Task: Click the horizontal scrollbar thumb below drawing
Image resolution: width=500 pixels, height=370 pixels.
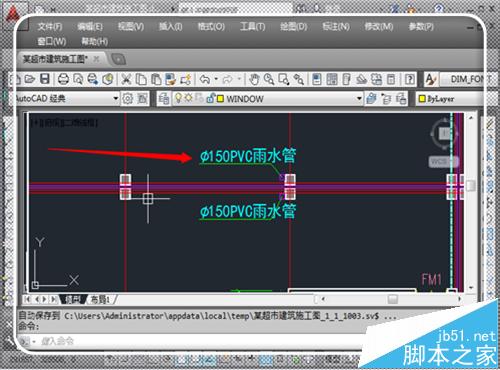Action: [393, 299]
